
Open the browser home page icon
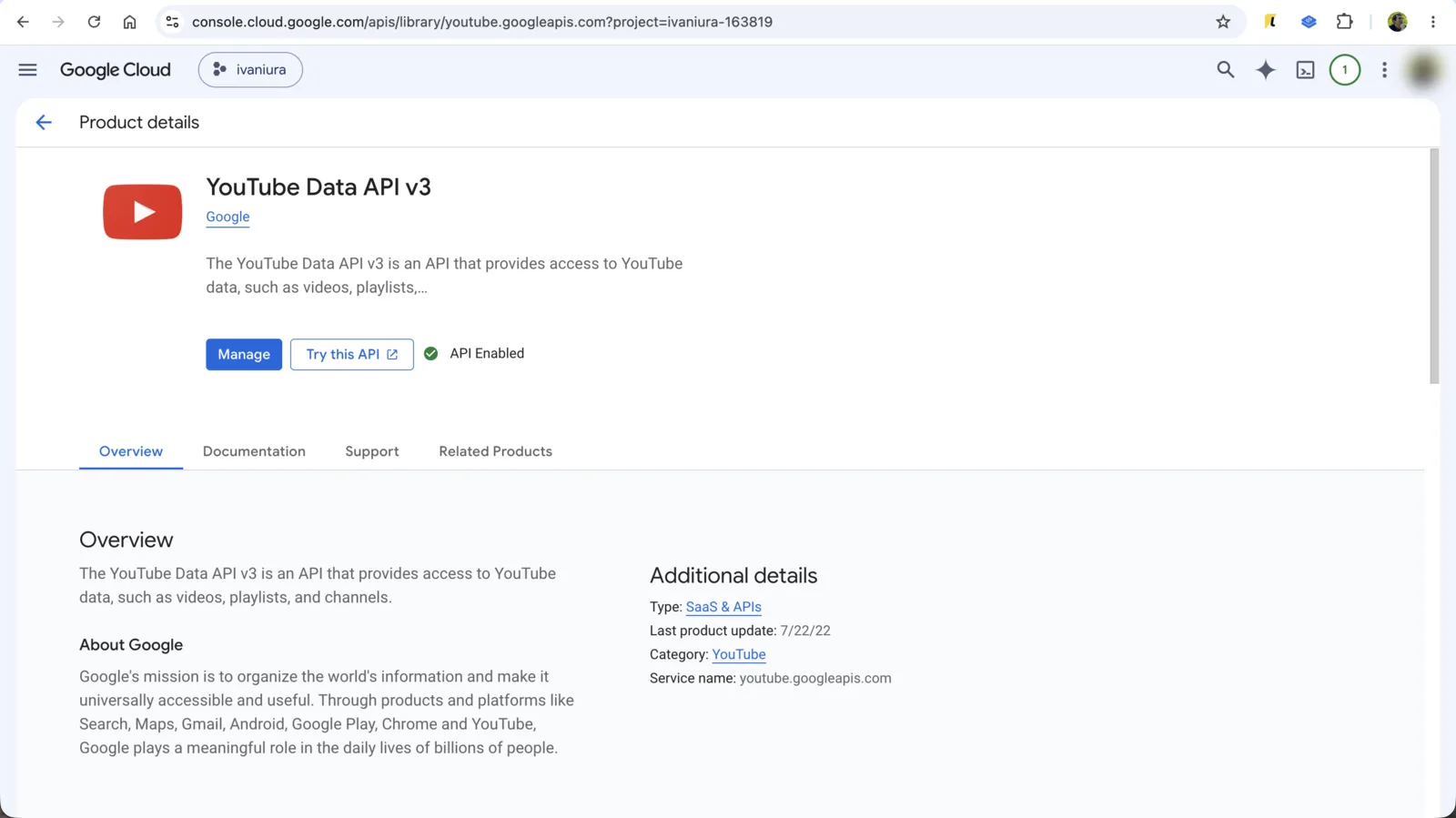pos(129,22)
